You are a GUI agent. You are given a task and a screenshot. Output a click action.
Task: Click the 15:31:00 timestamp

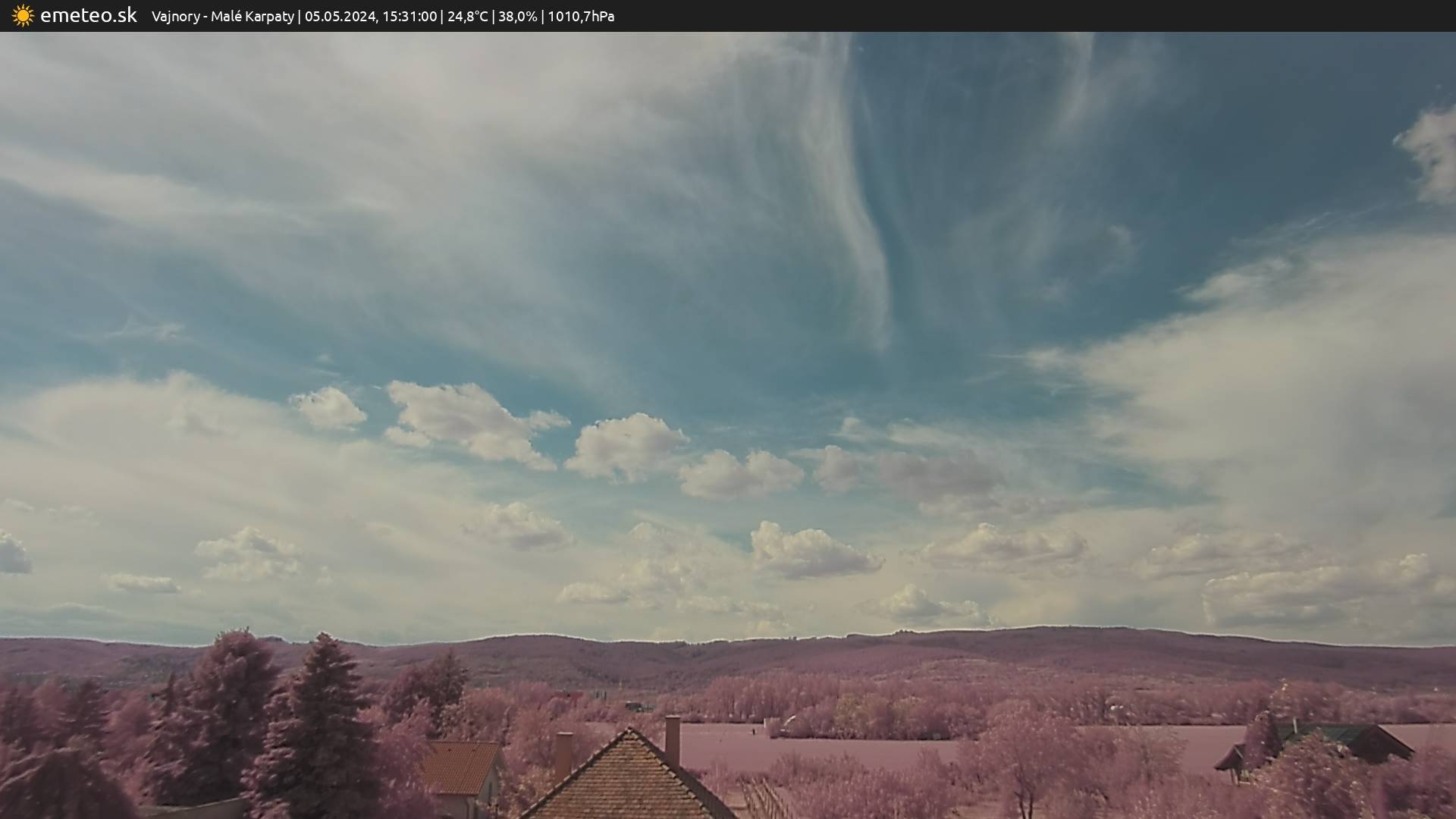pos(409,16)
